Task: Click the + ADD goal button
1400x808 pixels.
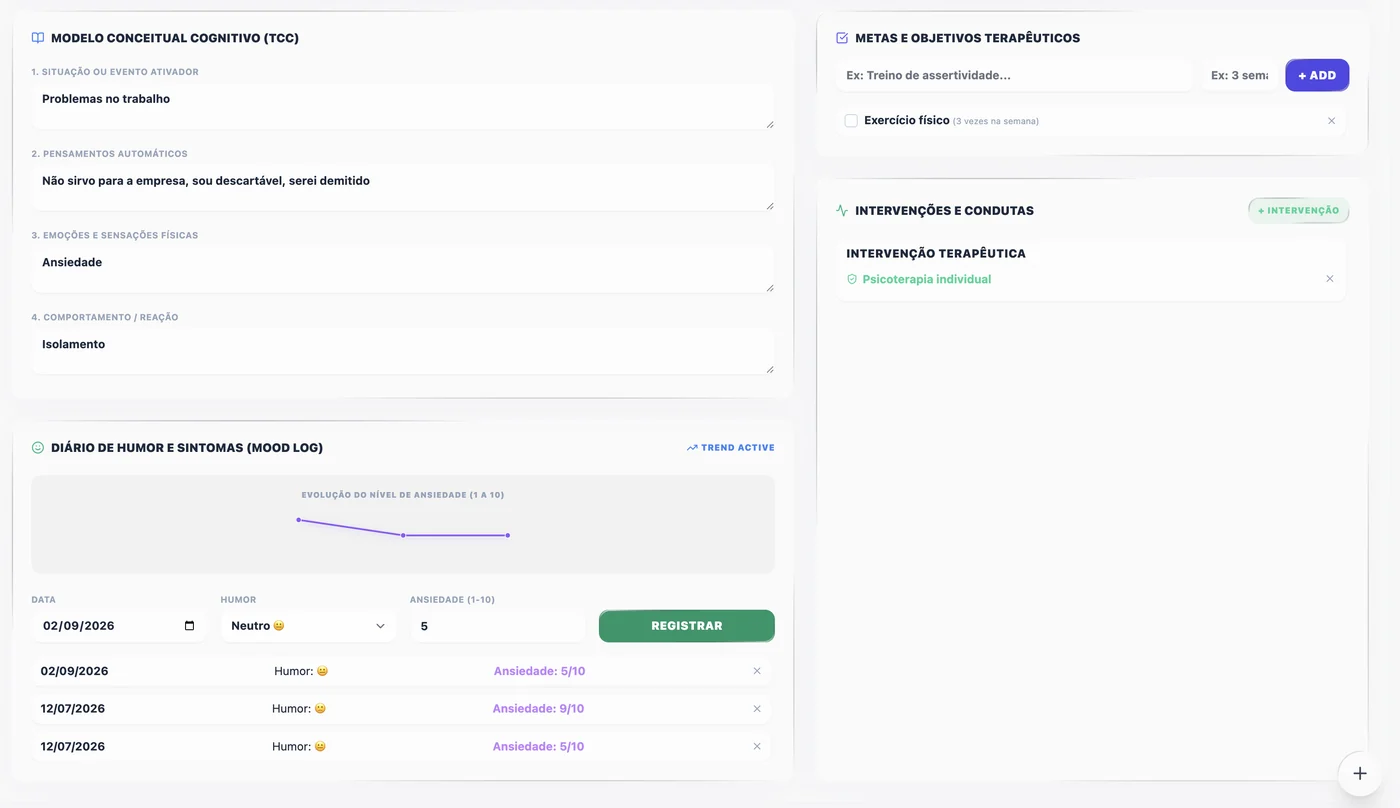Action: (1317, 75)
